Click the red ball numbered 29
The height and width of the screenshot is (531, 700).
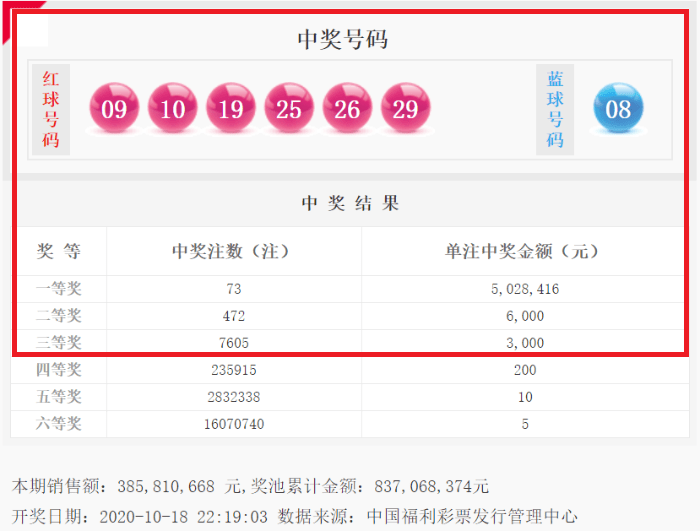tap(405, 108)
